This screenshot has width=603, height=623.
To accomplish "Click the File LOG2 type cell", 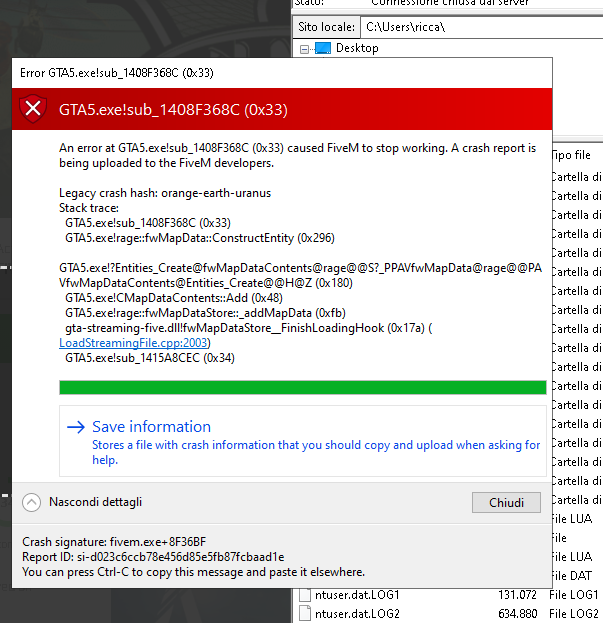I will (x=574, y=614).
